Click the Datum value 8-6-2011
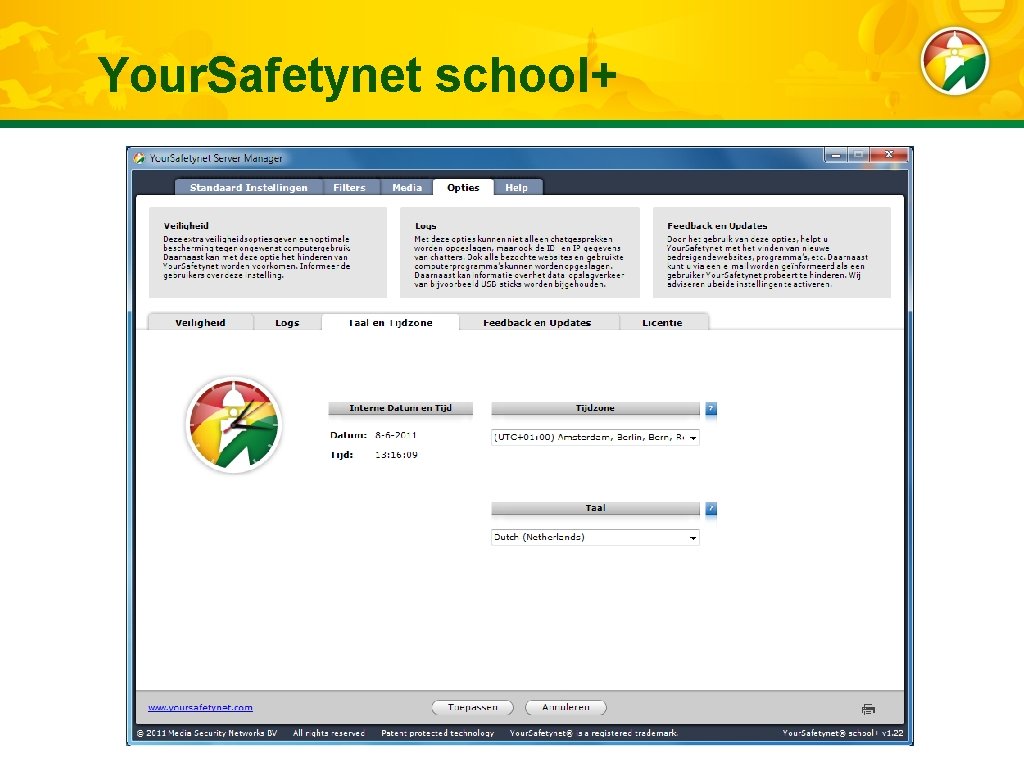Screen dimensions: 1024x768 click(x=396, y=435)
